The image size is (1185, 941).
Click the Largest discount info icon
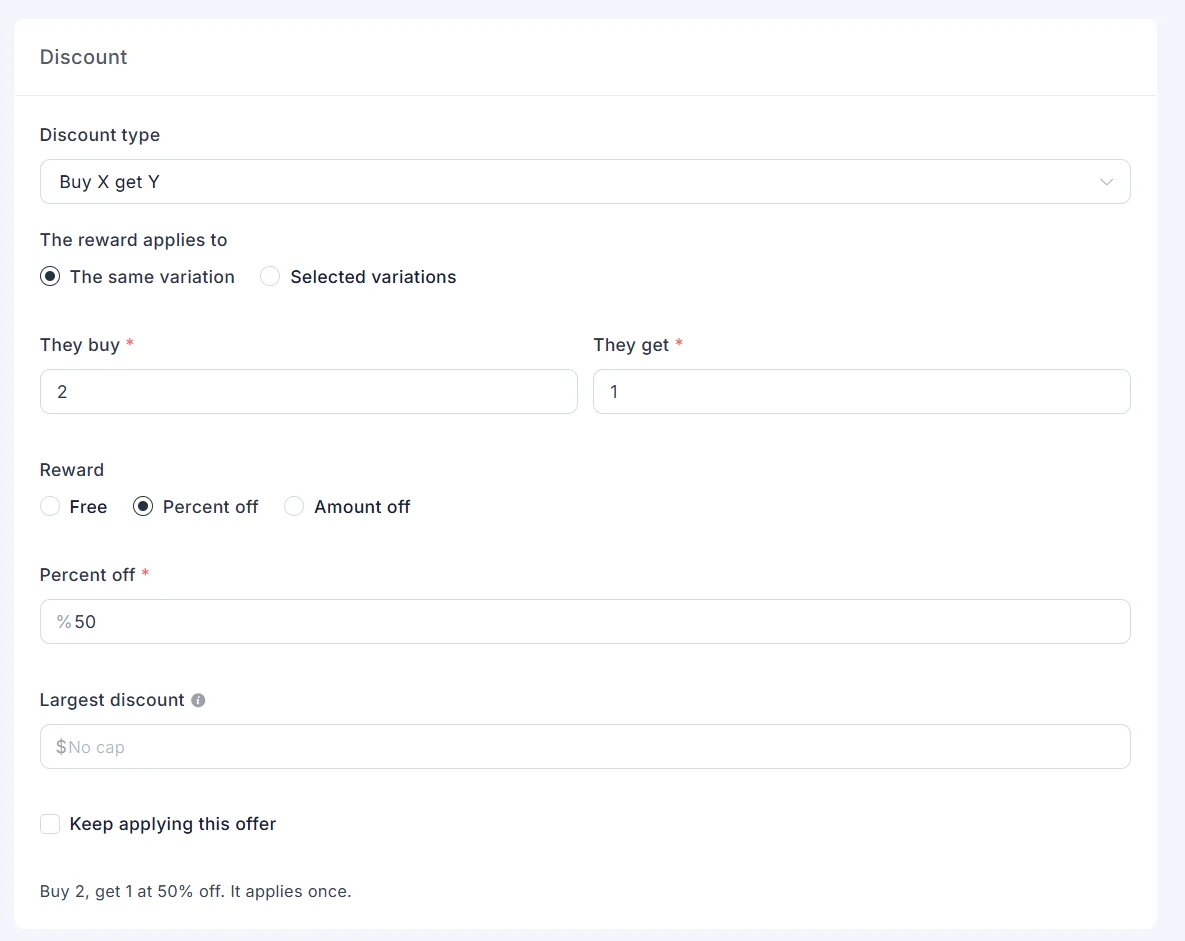click(198, 701)
